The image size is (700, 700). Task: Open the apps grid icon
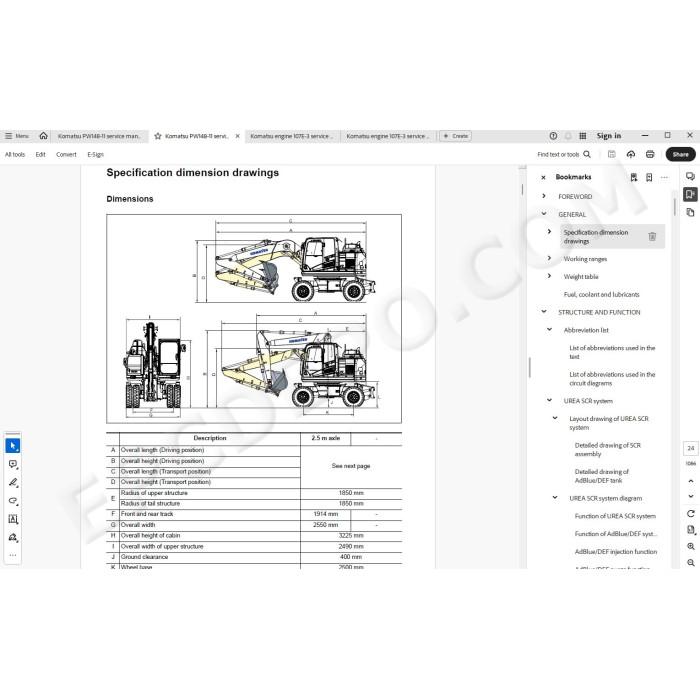click(x=583, y=136)
